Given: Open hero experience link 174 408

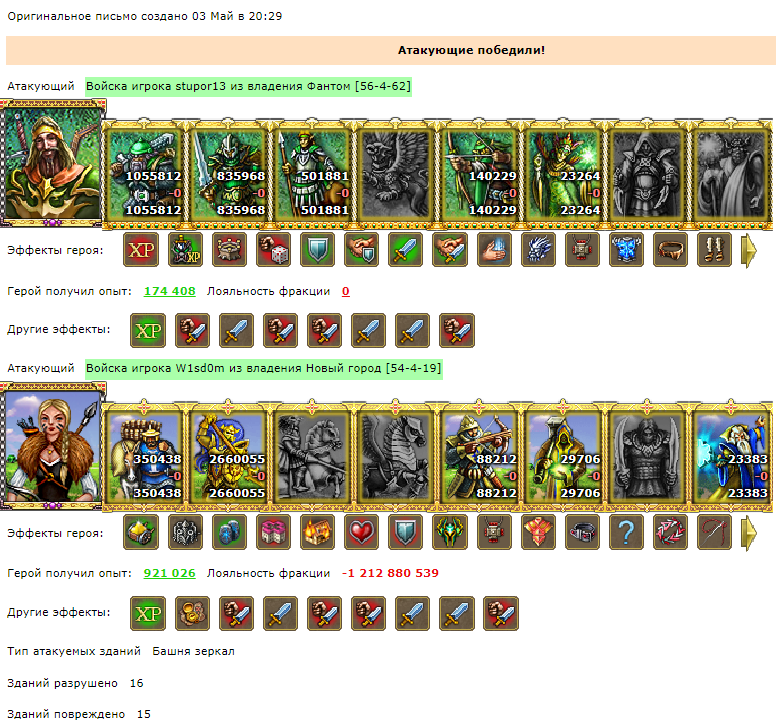Looking at the screenshot, I should click(170, 291).
